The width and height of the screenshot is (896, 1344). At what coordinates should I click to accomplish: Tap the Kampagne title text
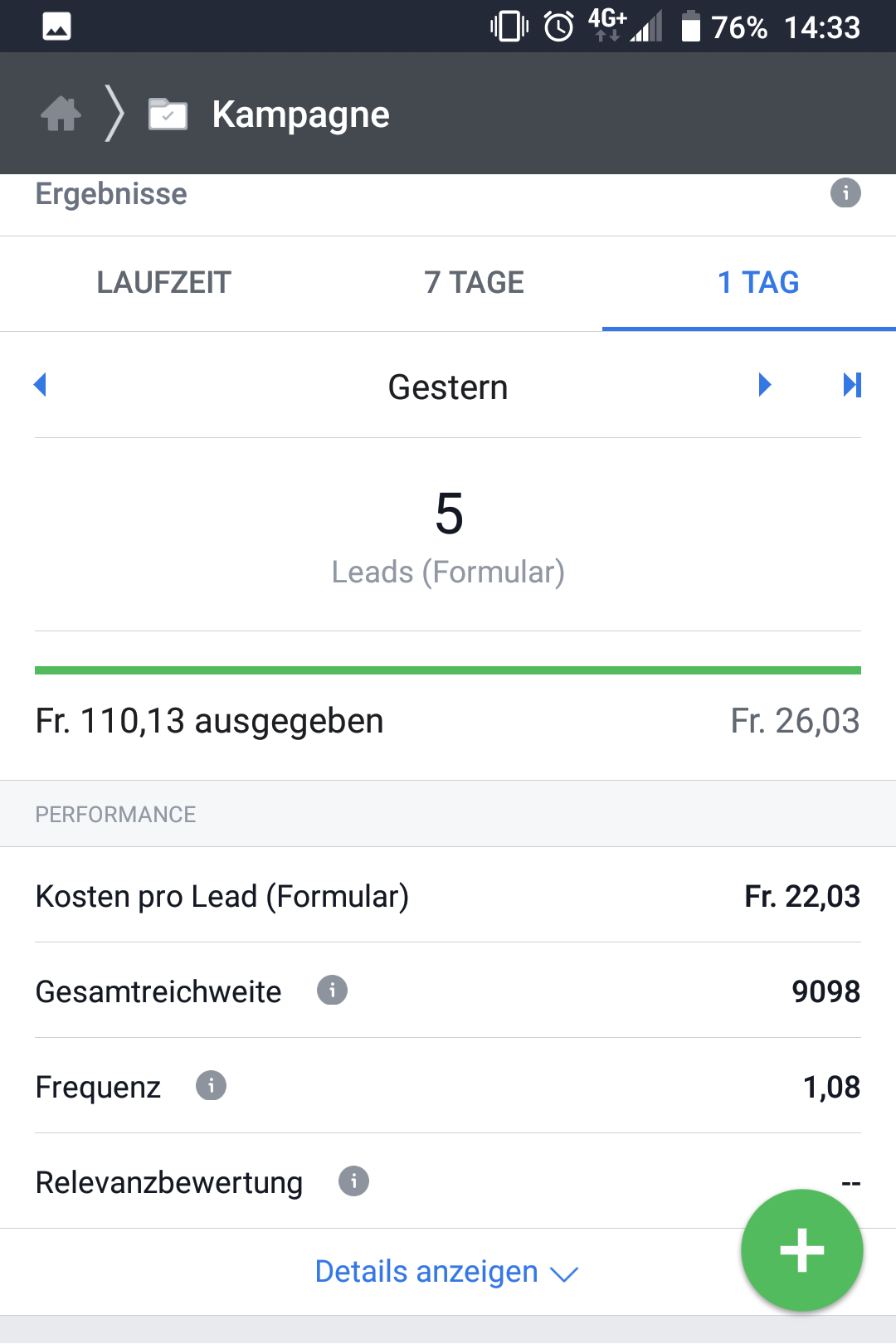point(300,114)
